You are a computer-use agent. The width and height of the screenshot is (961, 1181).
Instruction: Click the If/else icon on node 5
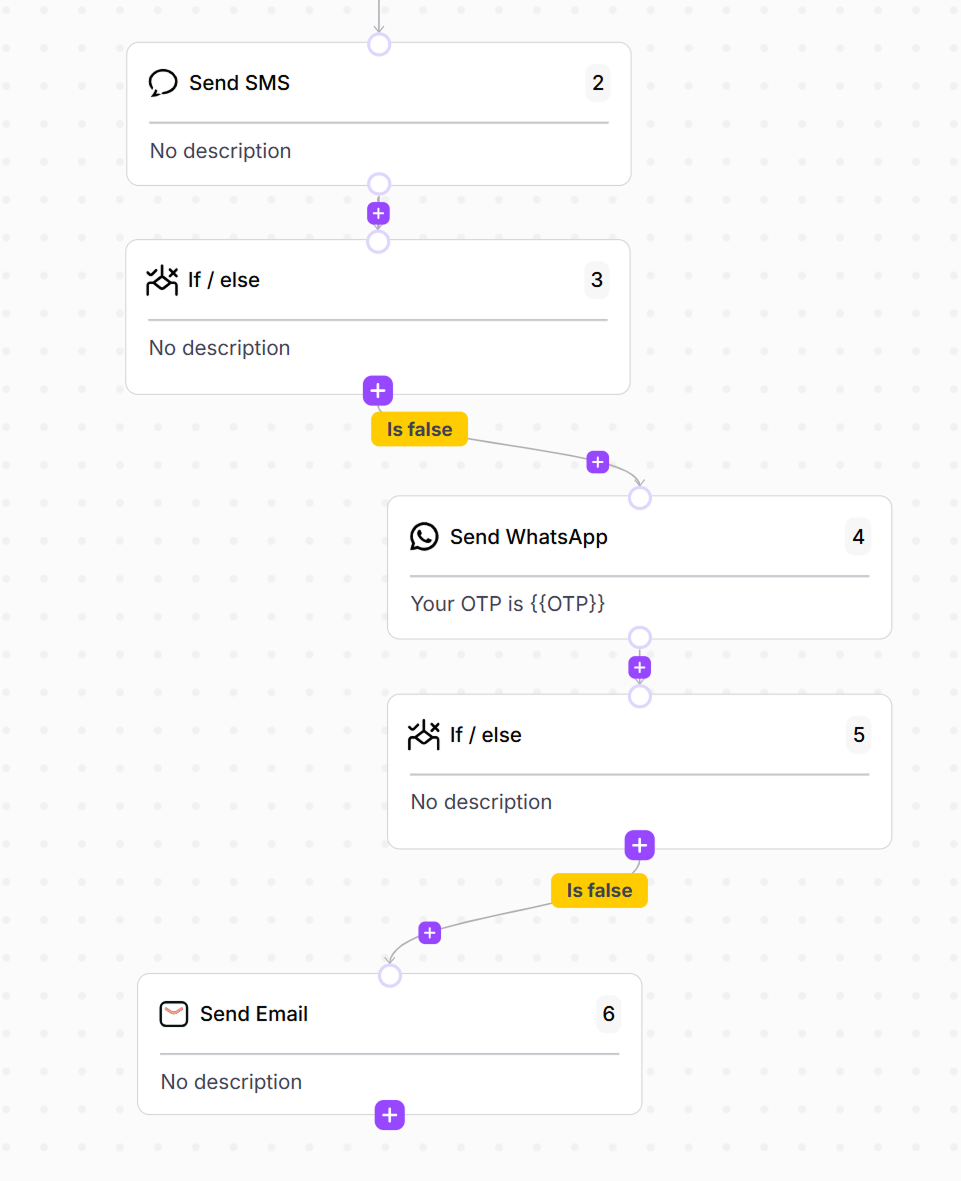click(424, 734)
